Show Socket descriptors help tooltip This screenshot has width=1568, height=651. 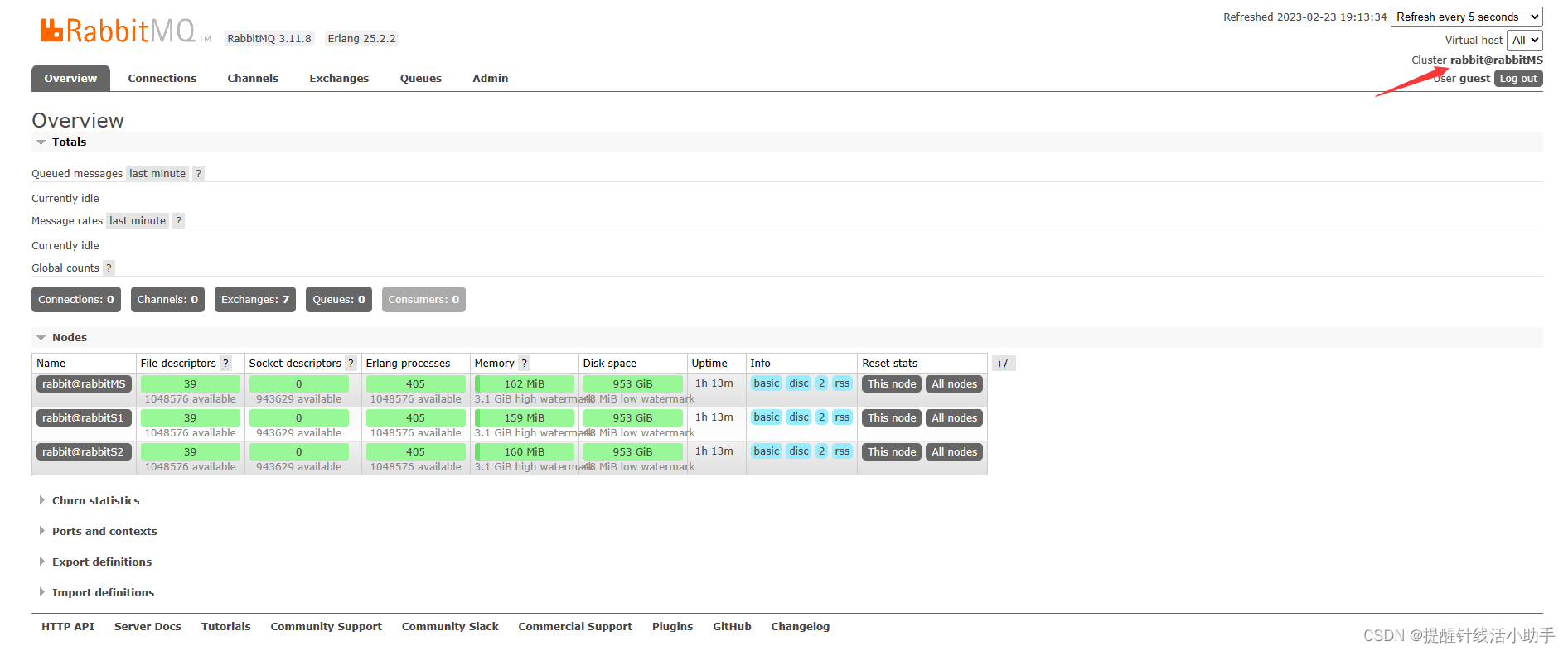351,364
